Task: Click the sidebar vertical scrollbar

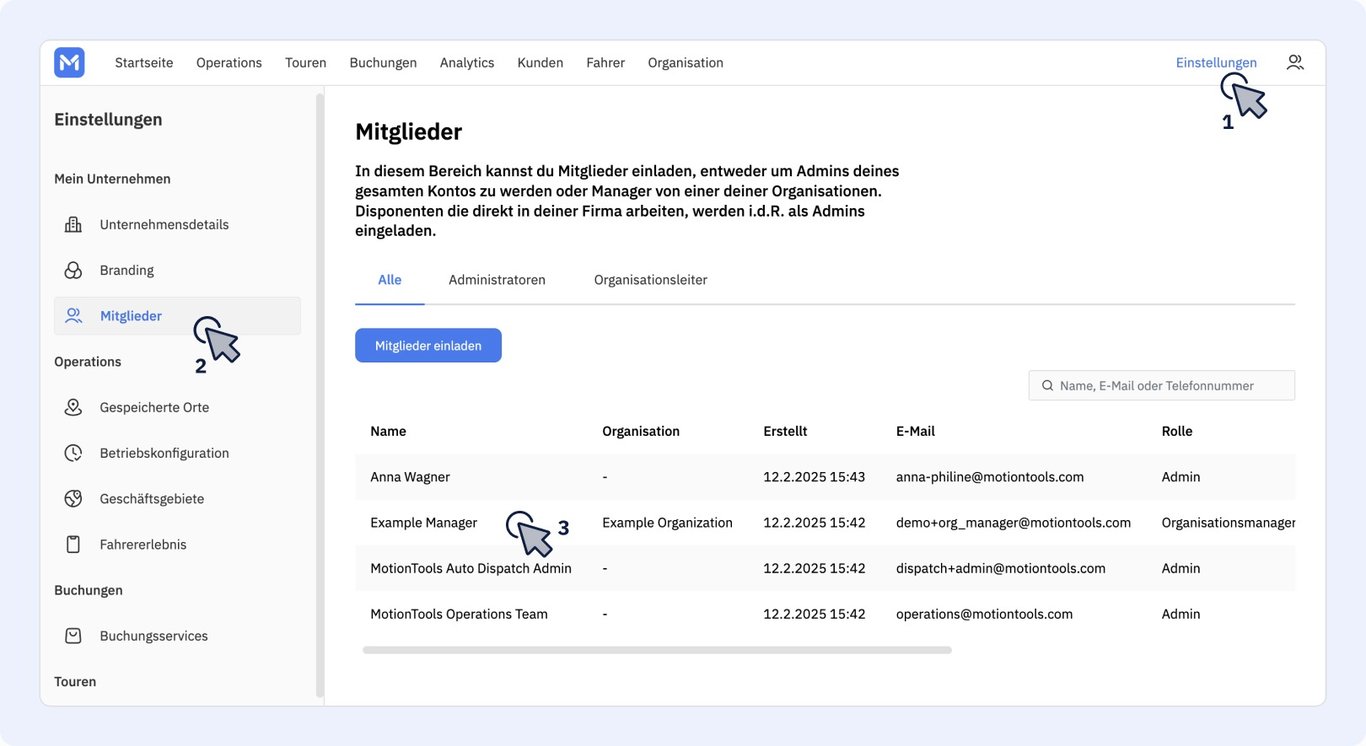Action: [x=320, y=395]
